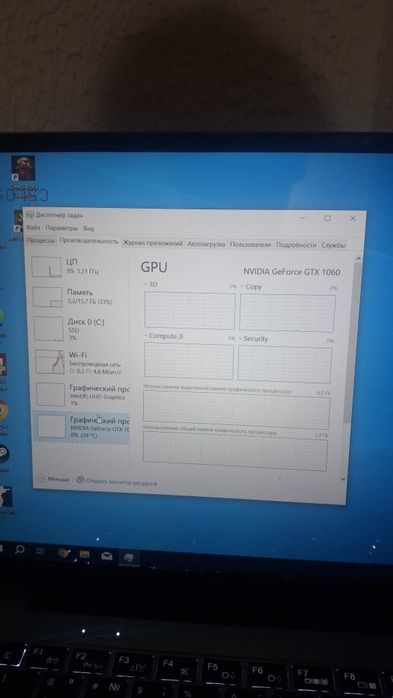Click the vertical scrollbar thumb in GPU pane
393x698 pixels.
pos(352,343)
